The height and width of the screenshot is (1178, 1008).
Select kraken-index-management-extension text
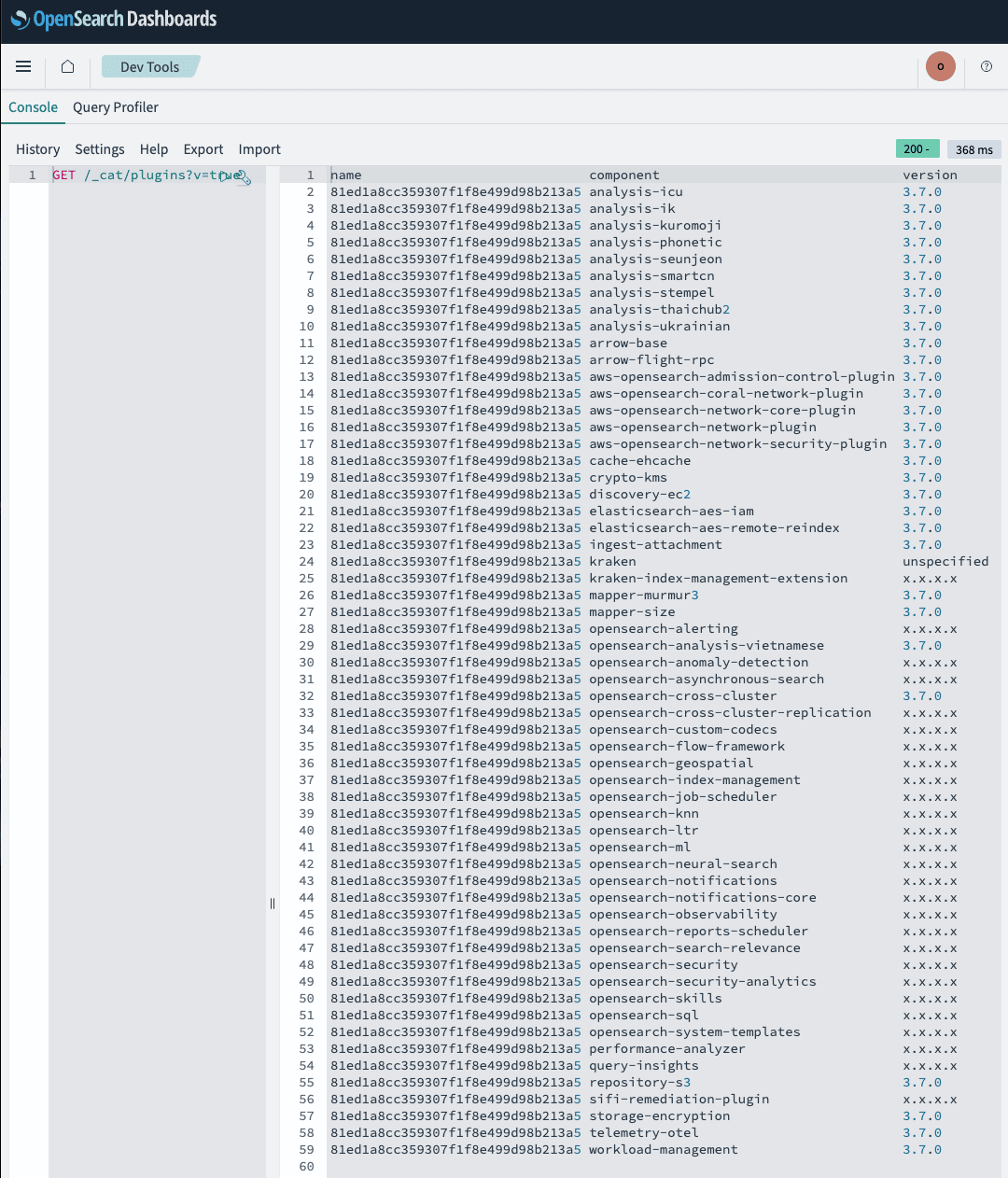[x=719, y=578]
